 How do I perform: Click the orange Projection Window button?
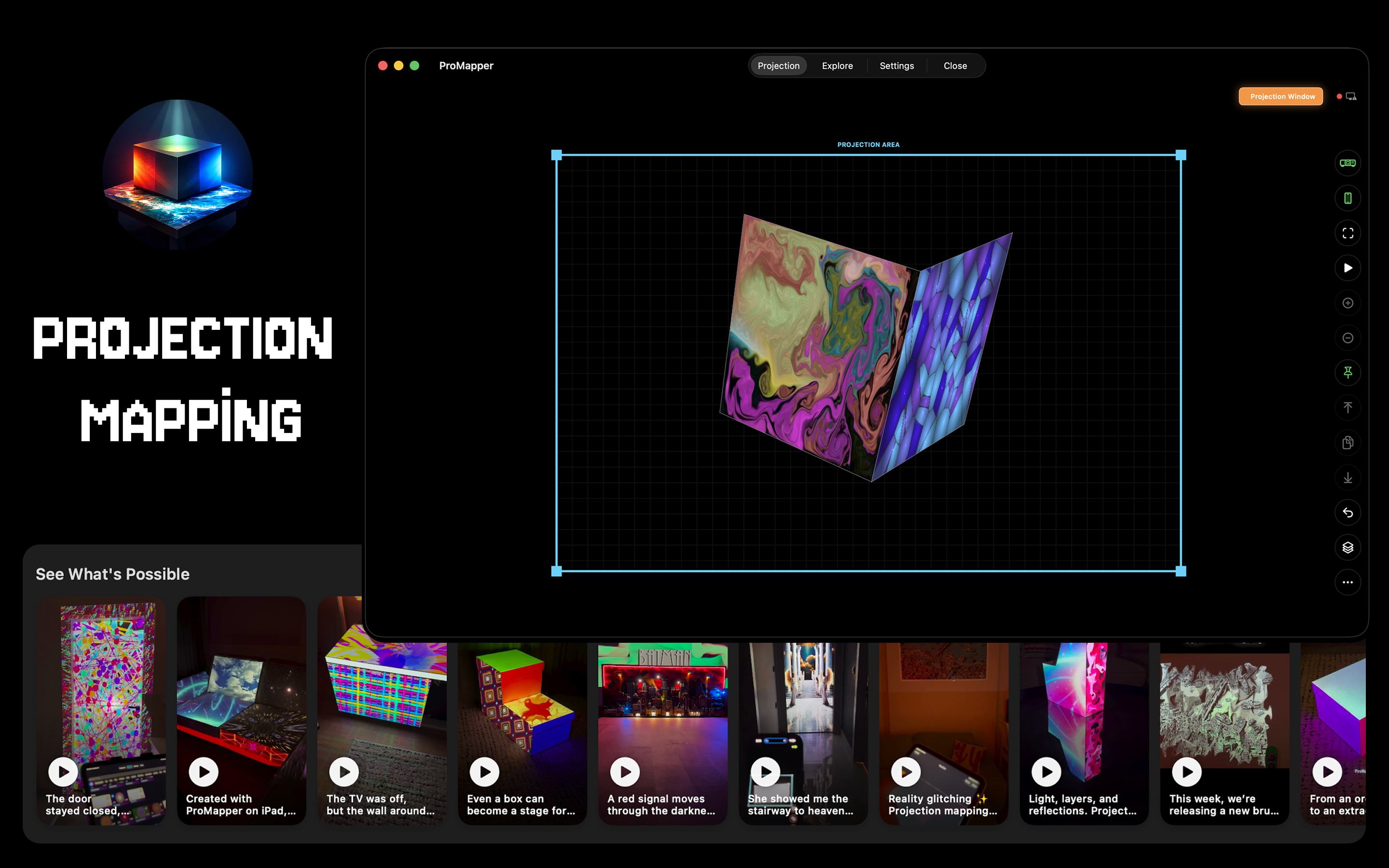point(1280,96)
